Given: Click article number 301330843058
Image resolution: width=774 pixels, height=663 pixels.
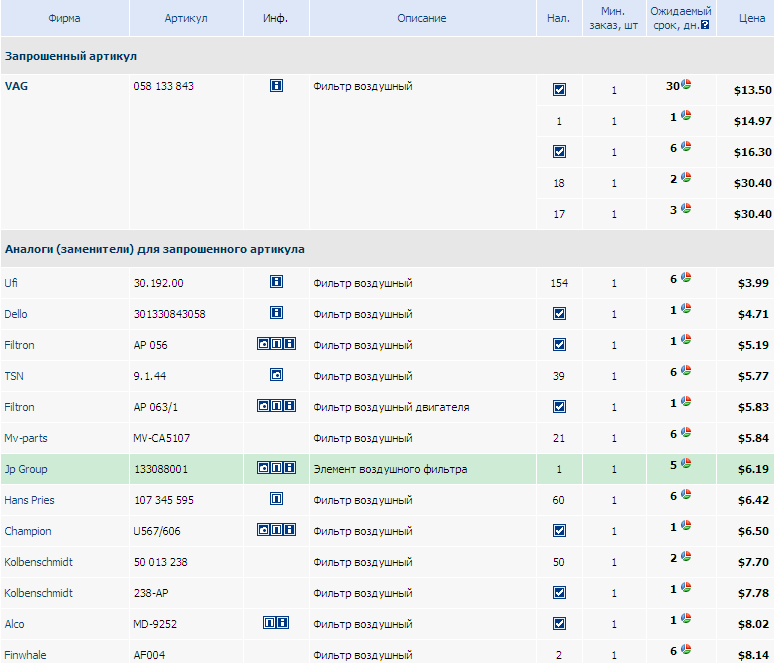Looking at the screenshot, I should click(x=169, y=314).
